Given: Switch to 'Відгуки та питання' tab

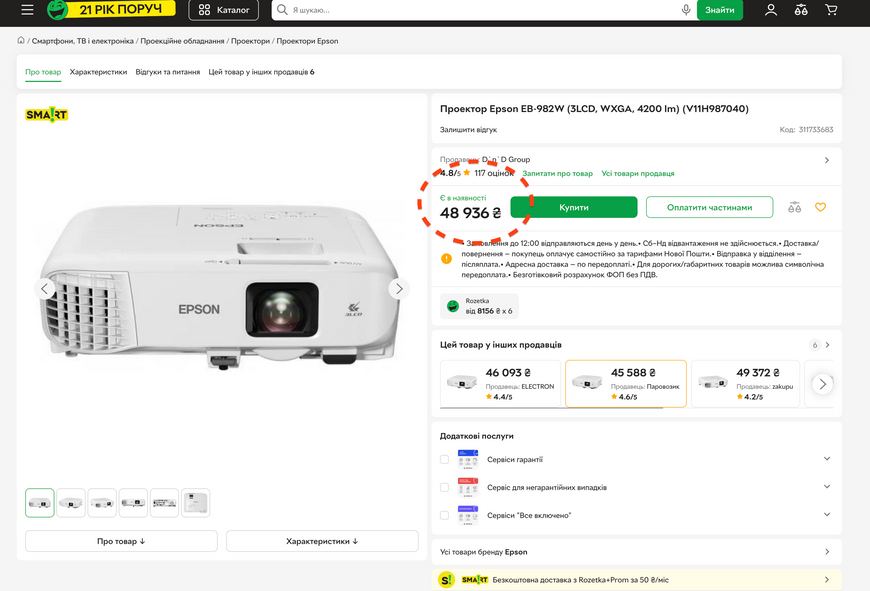Looking at the screenshot, I should 168,72.
